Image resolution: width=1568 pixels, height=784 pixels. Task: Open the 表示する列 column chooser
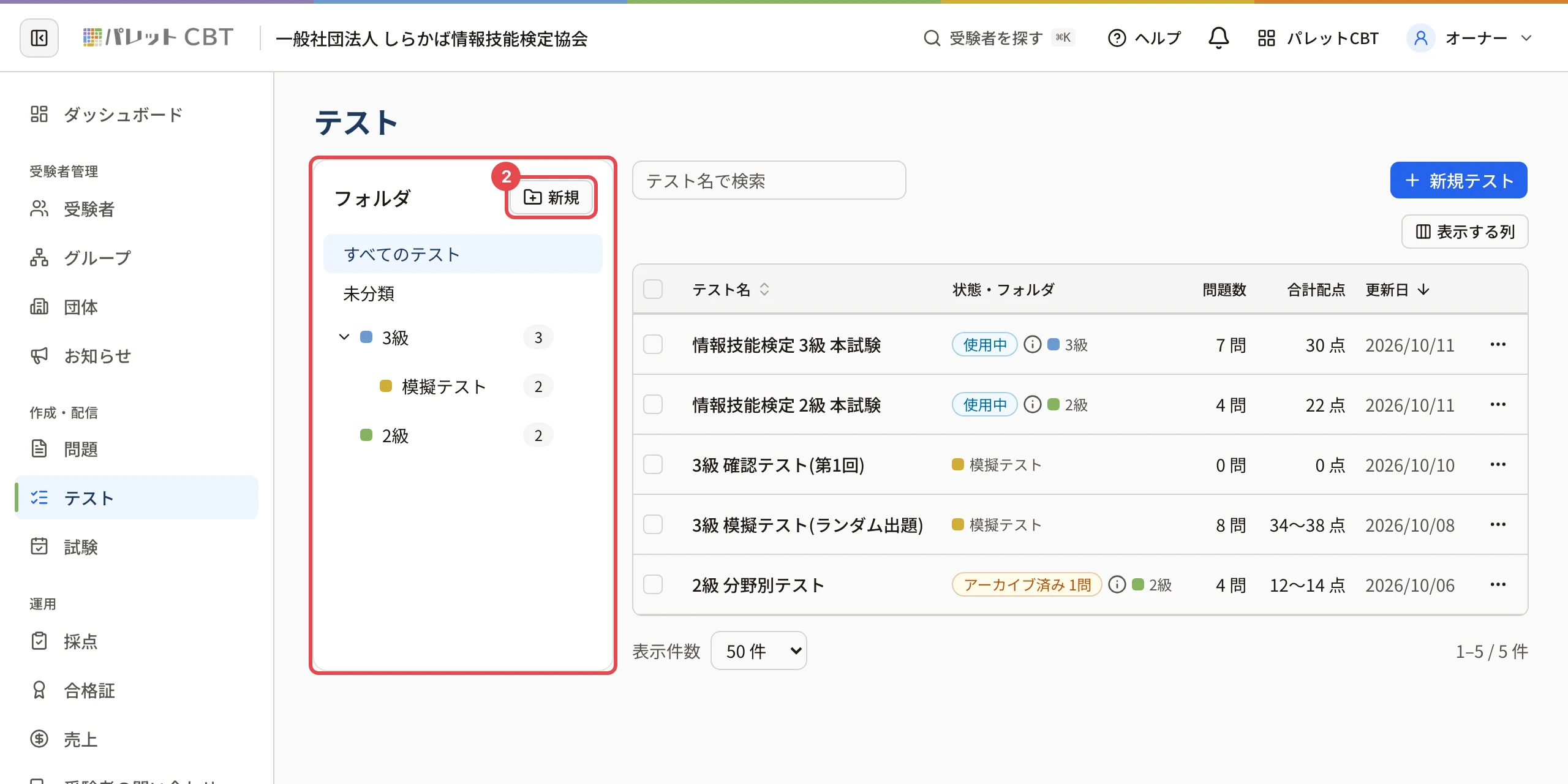coord(1464,232)
